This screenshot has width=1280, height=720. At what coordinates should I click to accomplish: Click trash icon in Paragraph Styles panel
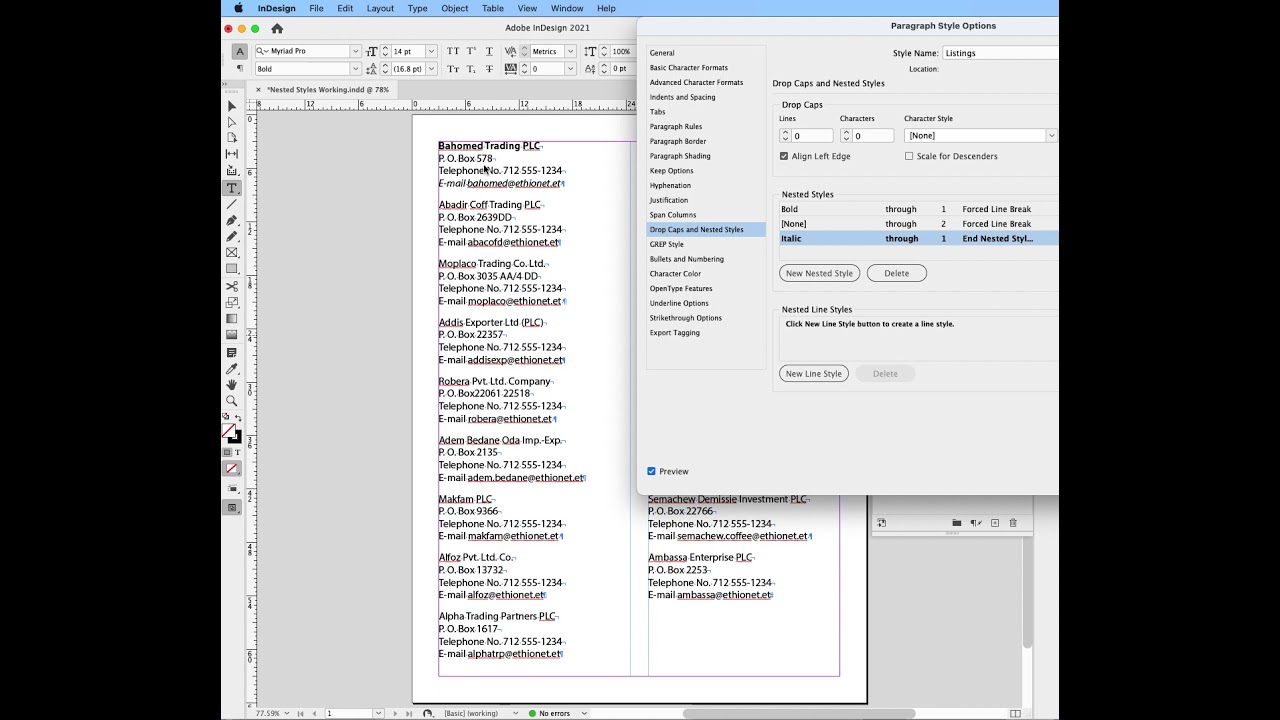pyautogui.click(x=1013, y=523)
